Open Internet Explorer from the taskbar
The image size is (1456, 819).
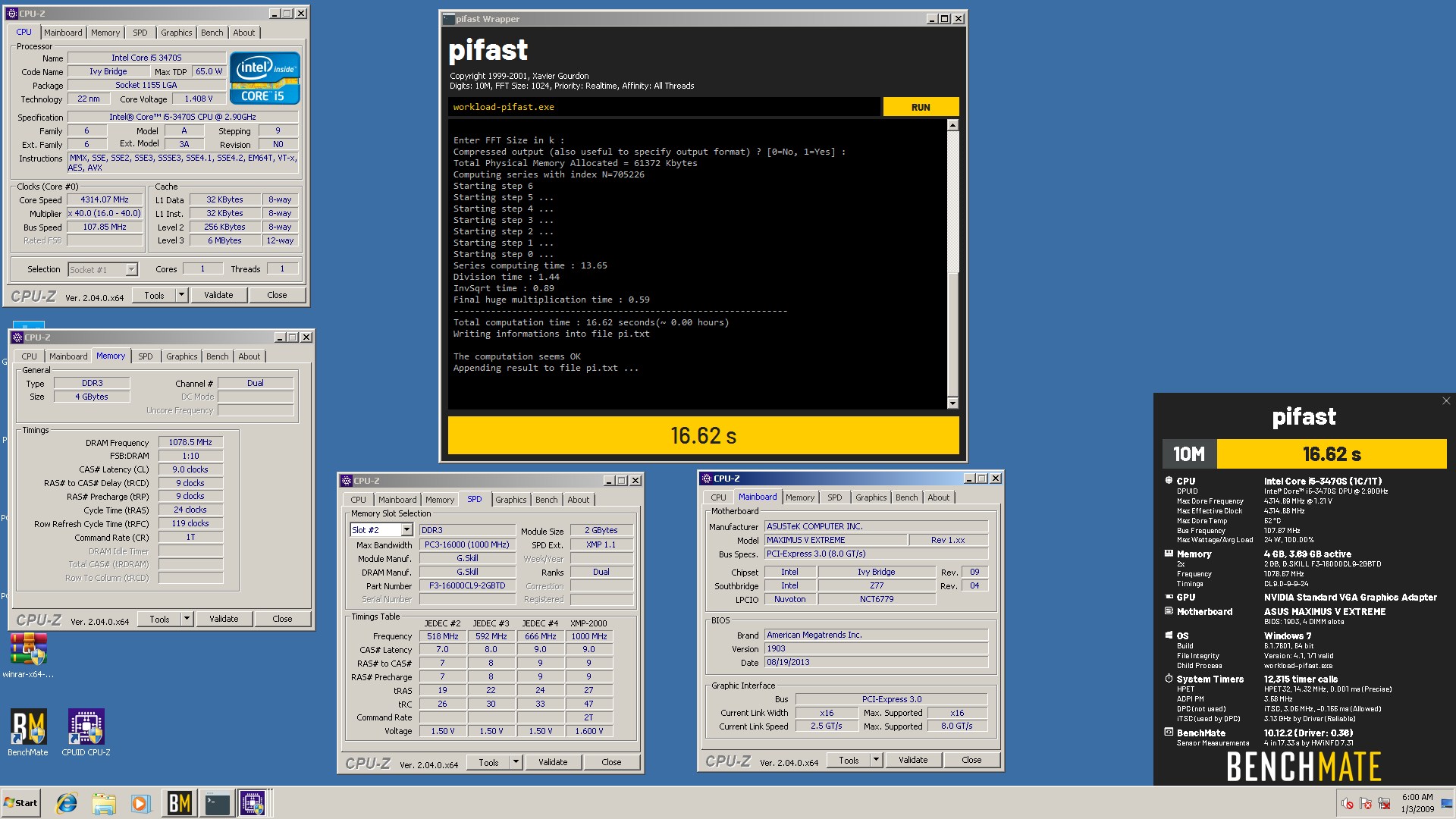coord(67,803)
